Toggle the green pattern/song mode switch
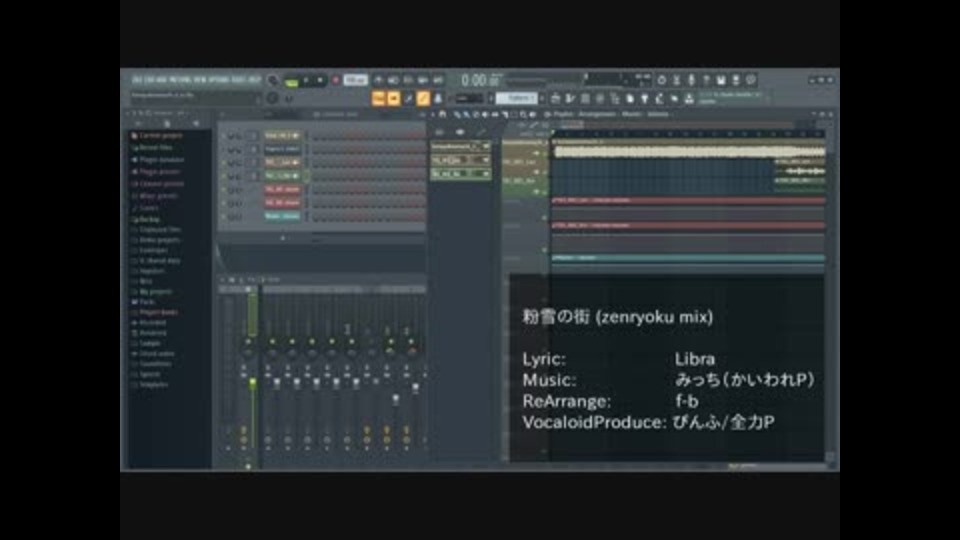Screen dimensions: 960x540 pos(292,81)
